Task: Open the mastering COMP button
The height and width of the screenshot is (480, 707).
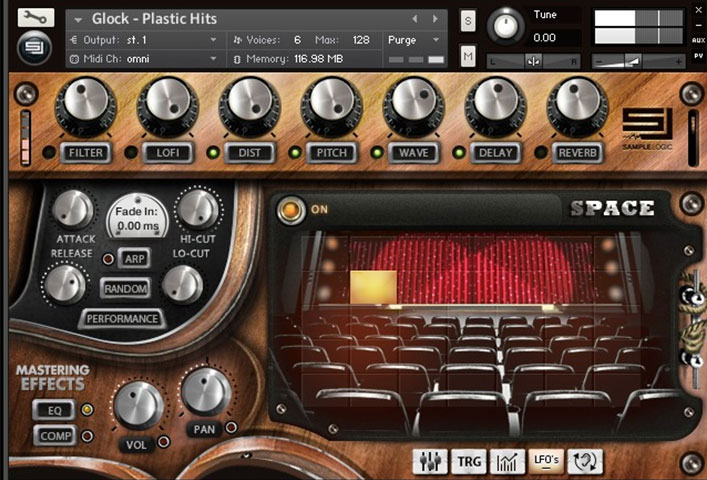Action: [55, 436]
